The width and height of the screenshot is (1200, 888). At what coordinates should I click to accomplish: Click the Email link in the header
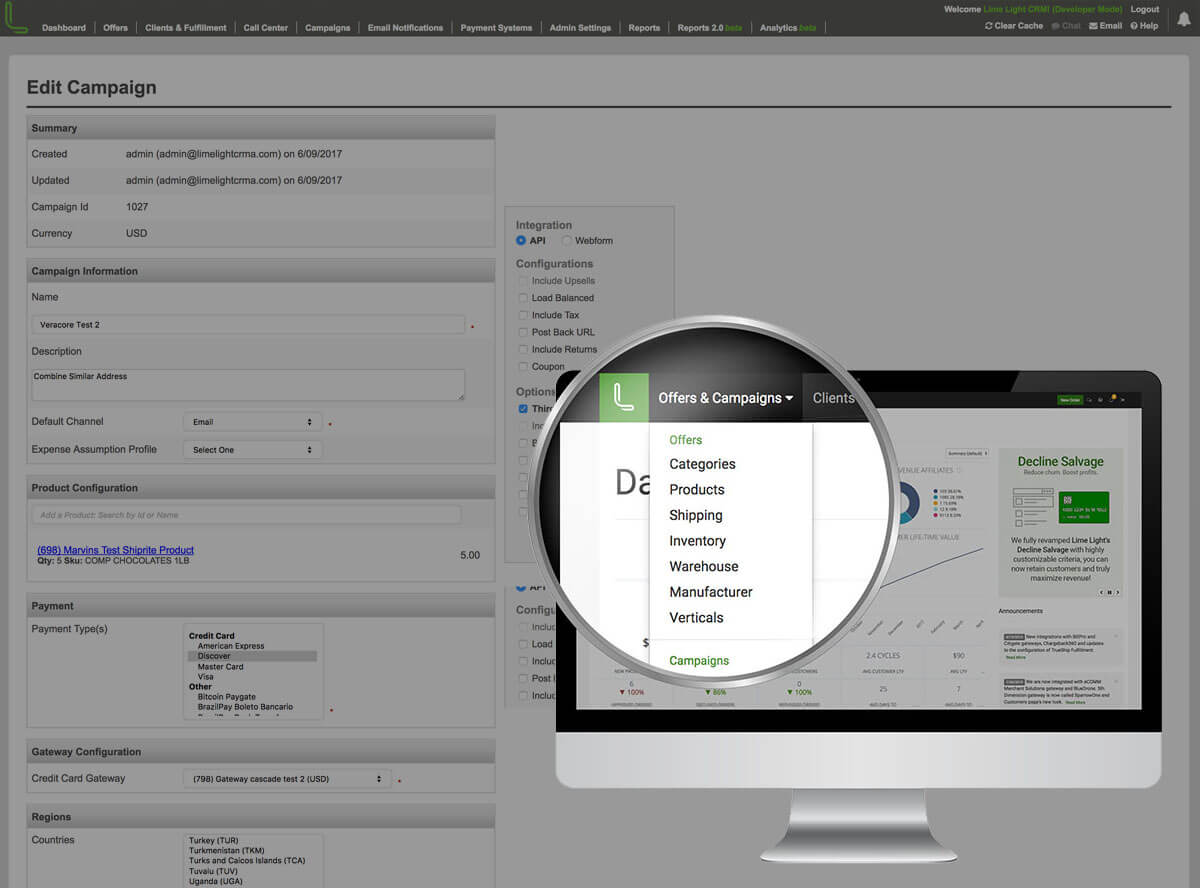[1106, 26]
